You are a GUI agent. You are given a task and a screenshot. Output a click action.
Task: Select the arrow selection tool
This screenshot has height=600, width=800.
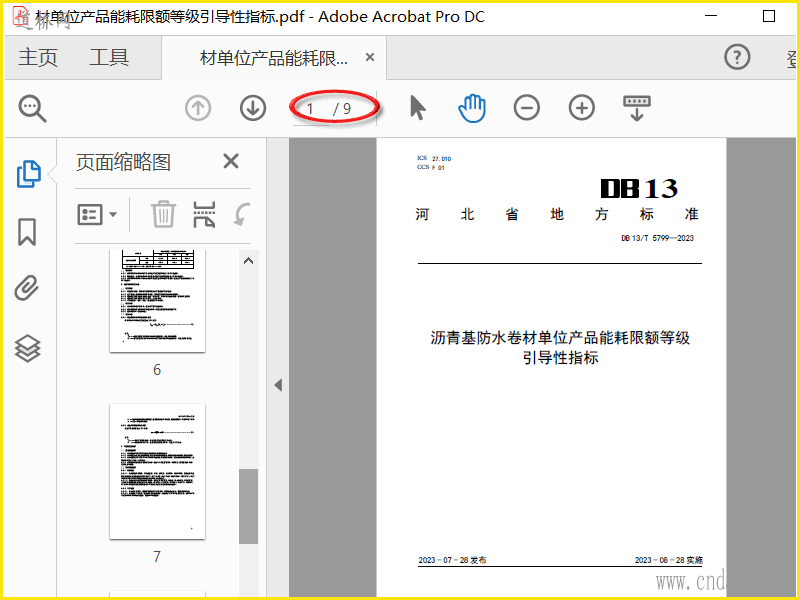tap(417, 108)
